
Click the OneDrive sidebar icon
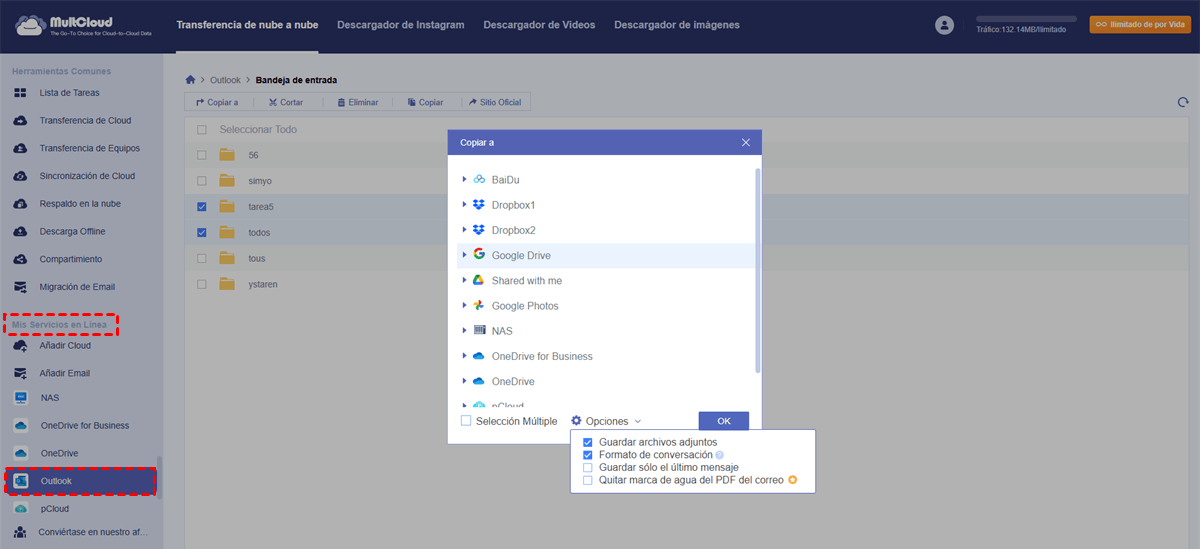(21, 453)
